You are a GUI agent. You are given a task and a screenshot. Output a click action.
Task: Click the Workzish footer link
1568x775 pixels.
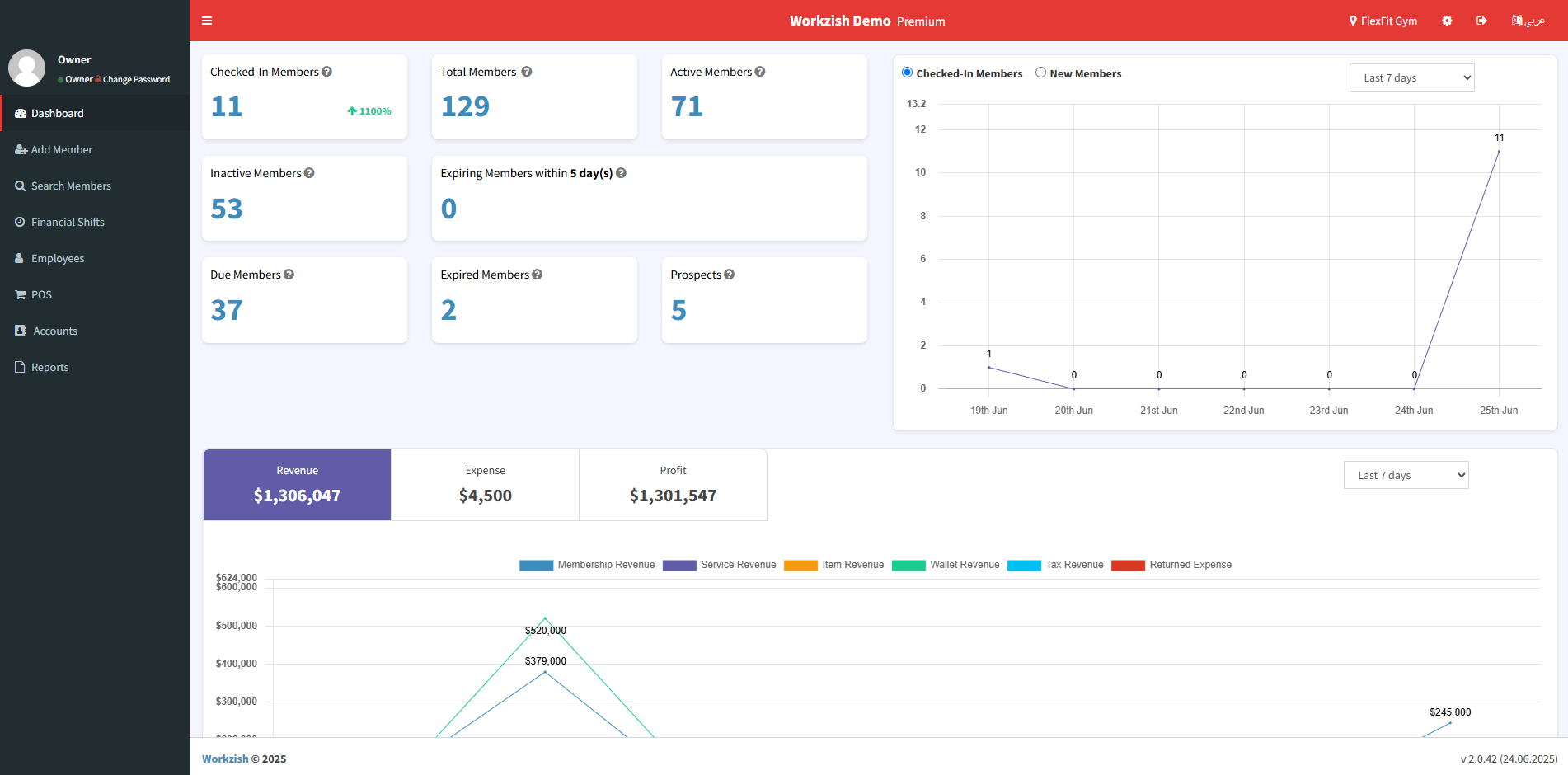point(225,759)
